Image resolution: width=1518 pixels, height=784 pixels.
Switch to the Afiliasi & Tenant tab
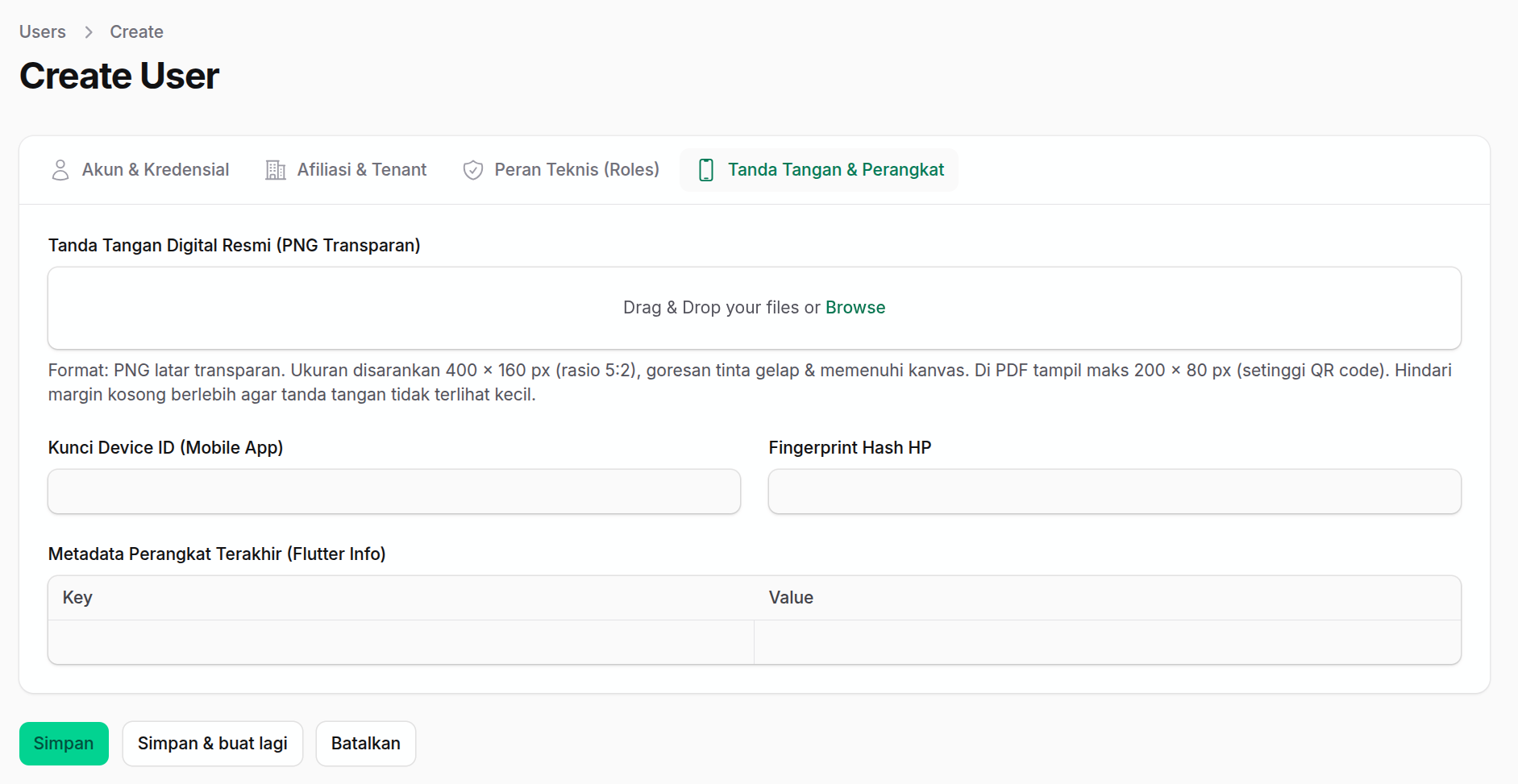point(347,170)
